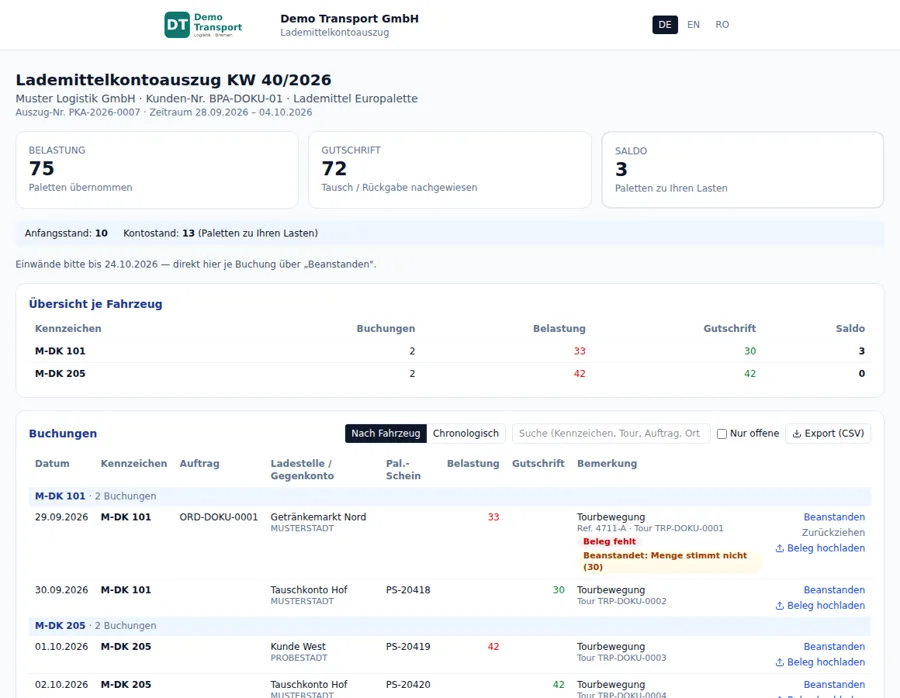This screenshot has height=698, width=900.
Task: Click pallet slip PS-20419
Action: (x=408, y=647)
